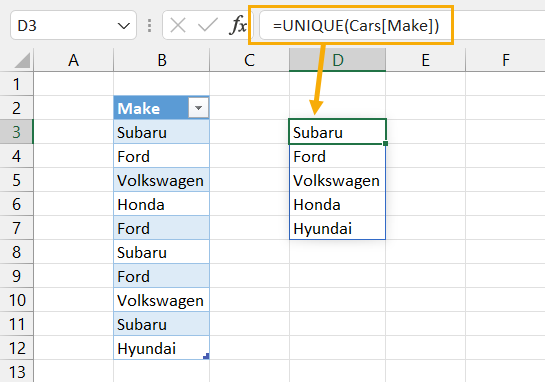Select cell B8 containing Subaru
The height and width of the screenshot is (382, 545).
coord(162,252)
